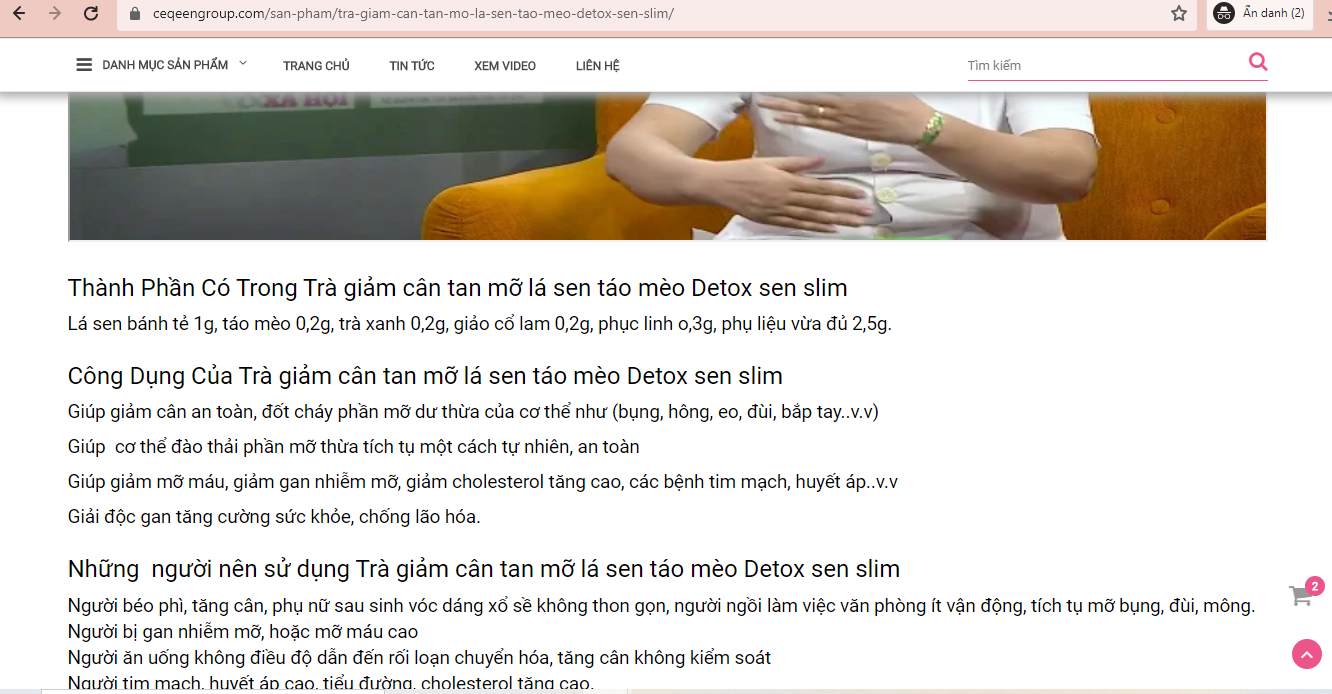The image size is (1332, 694).
Task: Click the Công Dụng Của heading text
Action: click(x=425, y=377)
